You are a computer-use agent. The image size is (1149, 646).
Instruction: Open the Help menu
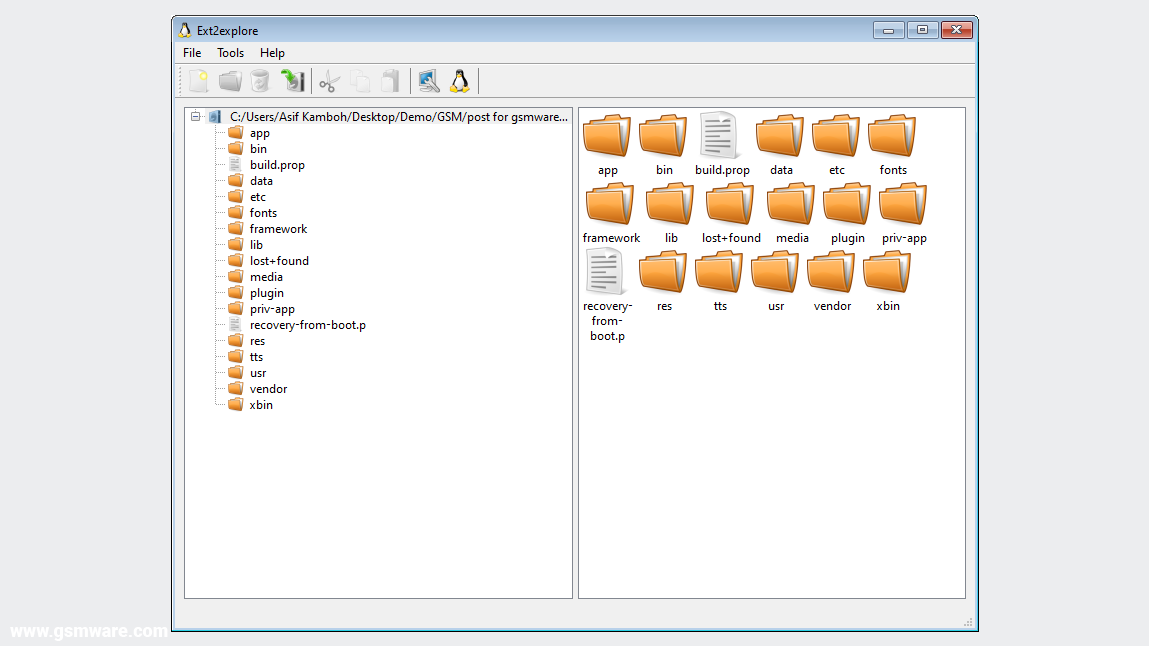tap(272, 53)
